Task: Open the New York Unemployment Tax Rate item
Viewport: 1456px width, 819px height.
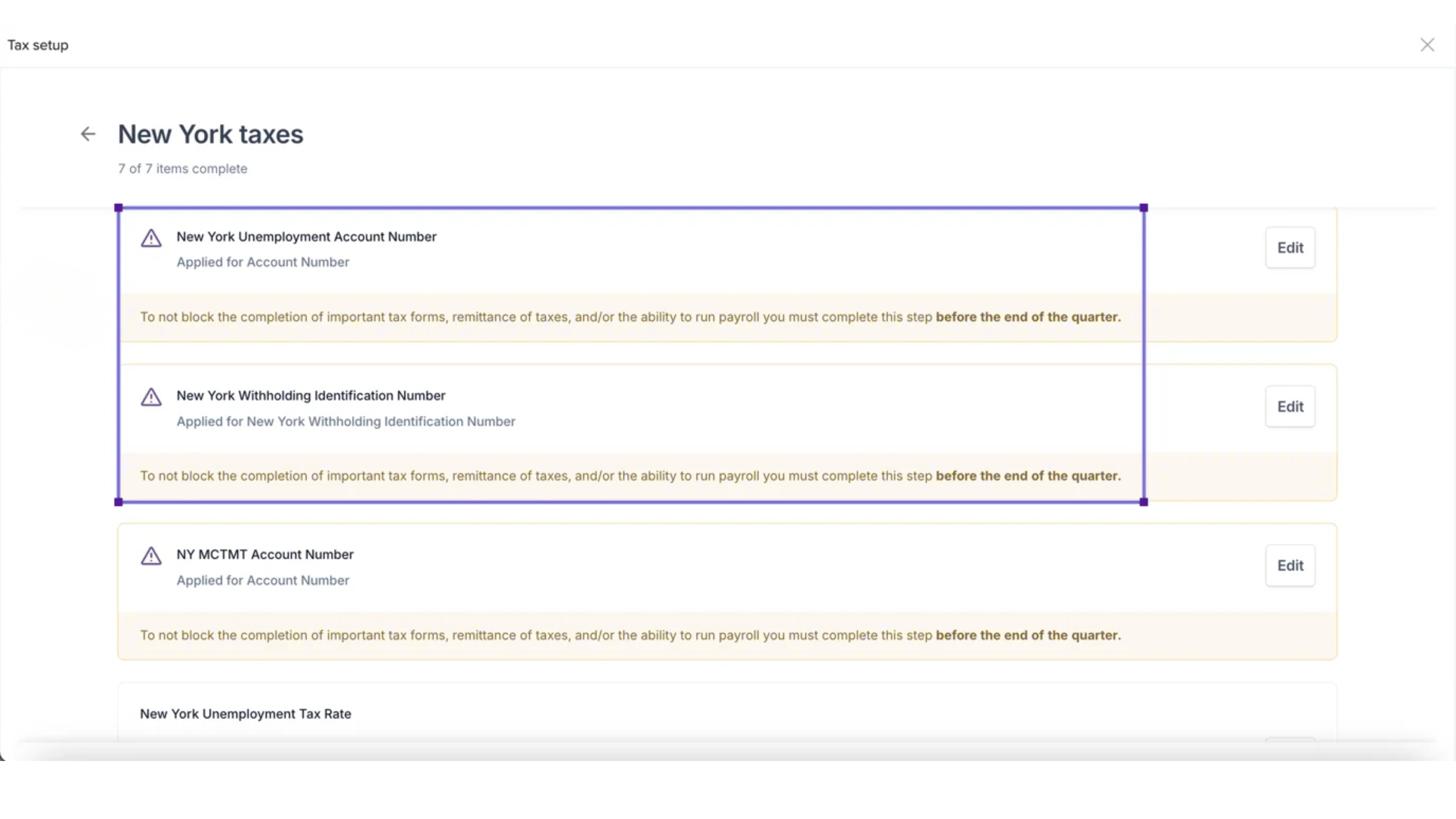Action: [x=245, y=714]
